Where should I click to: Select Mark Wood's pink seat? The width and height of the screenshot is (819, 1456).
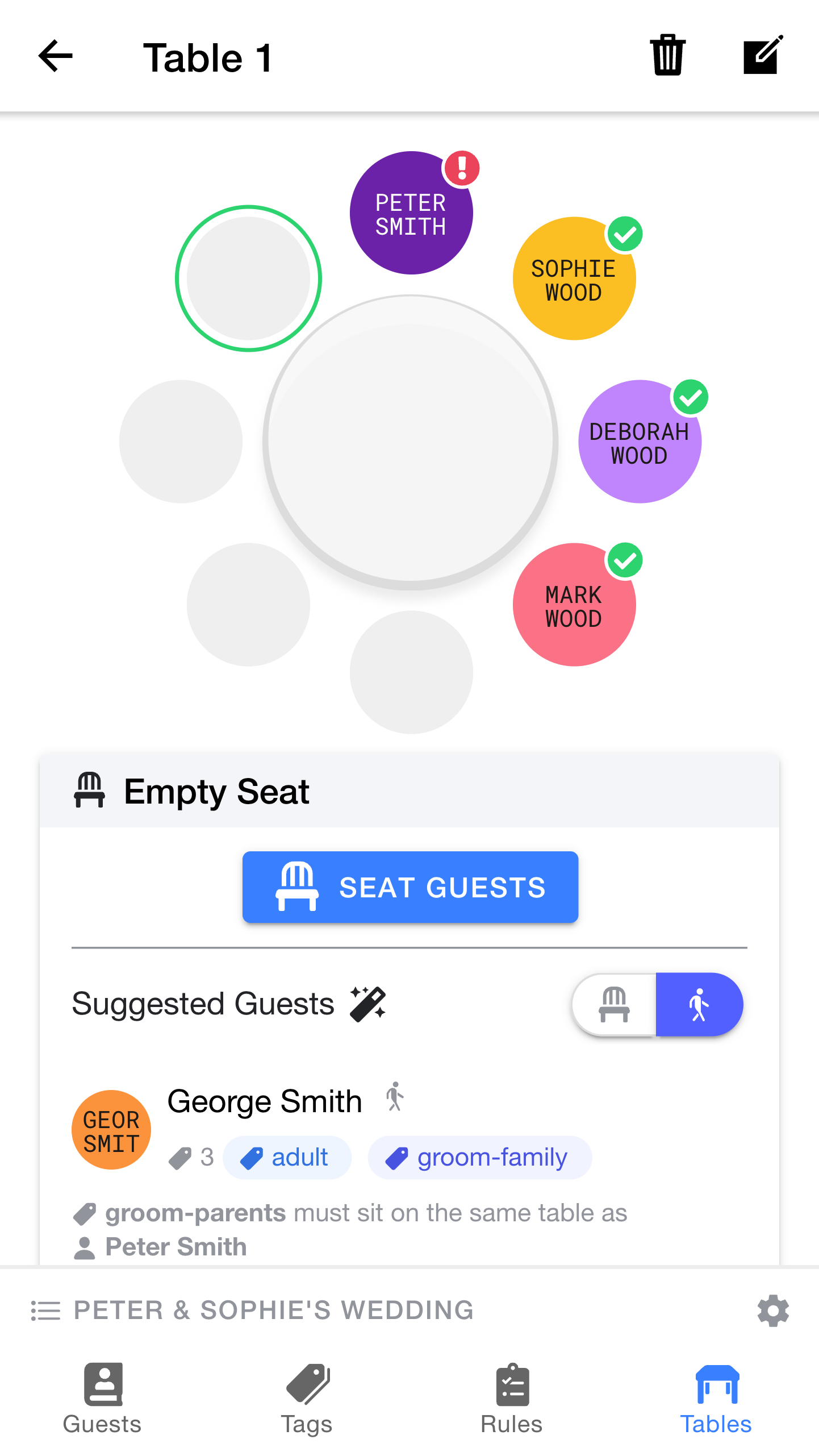[x=574, y=606]
